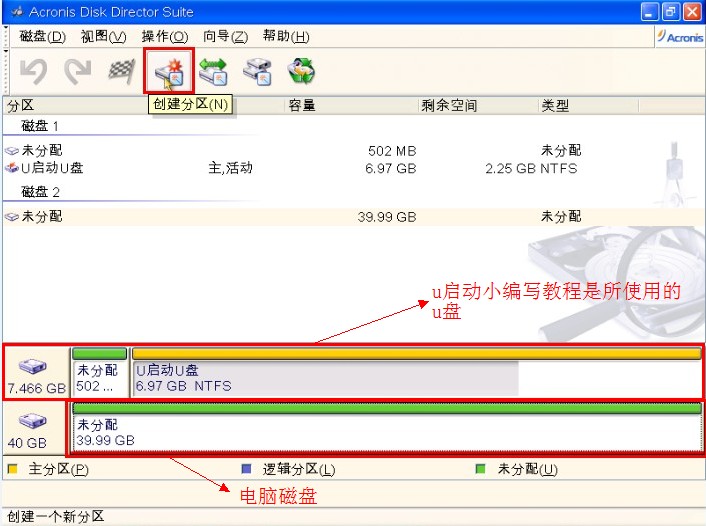Click the two-disks toolbar icon
Image resolution: width=706 pixels, height=526 pixels.
click(257, 72)
